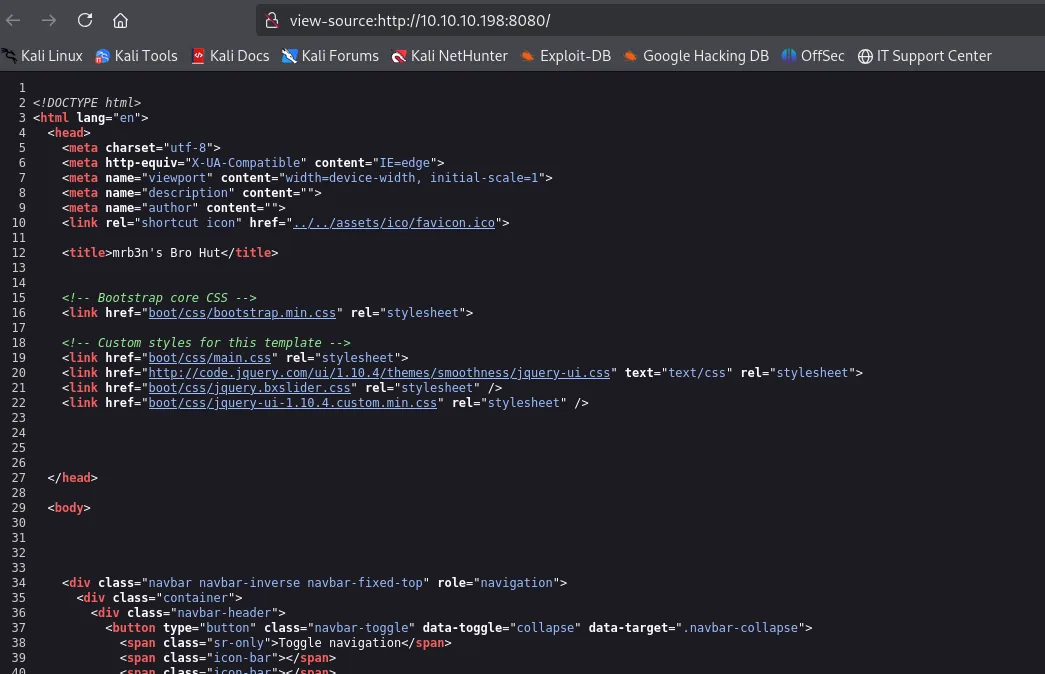Open the favicon.ico link in source

[x=394, y=223]
